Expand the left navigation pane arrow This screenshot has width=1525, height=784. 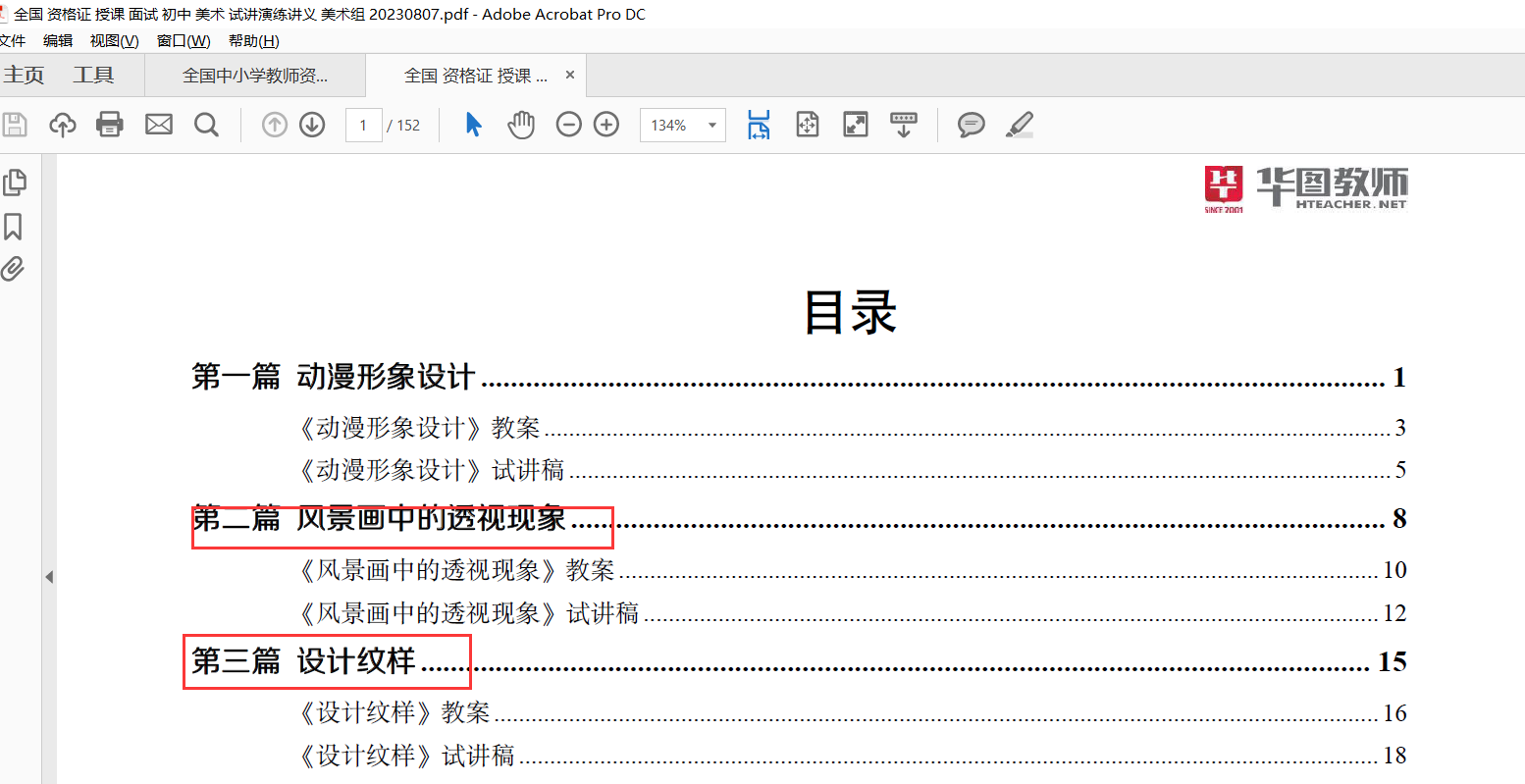click(x=49, y=577)
